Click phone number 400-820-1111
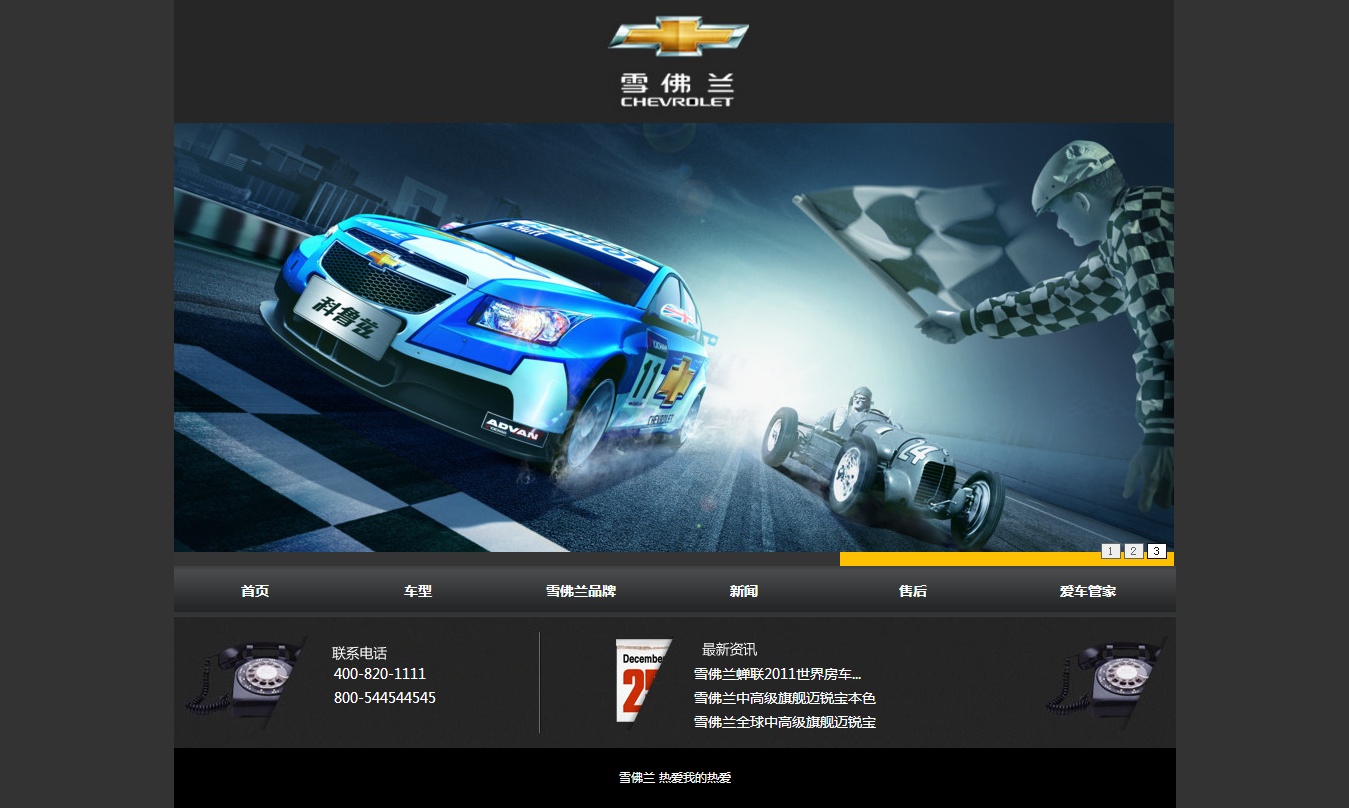The height and width of the screenshot is (808, 1349). click(380, 674)
